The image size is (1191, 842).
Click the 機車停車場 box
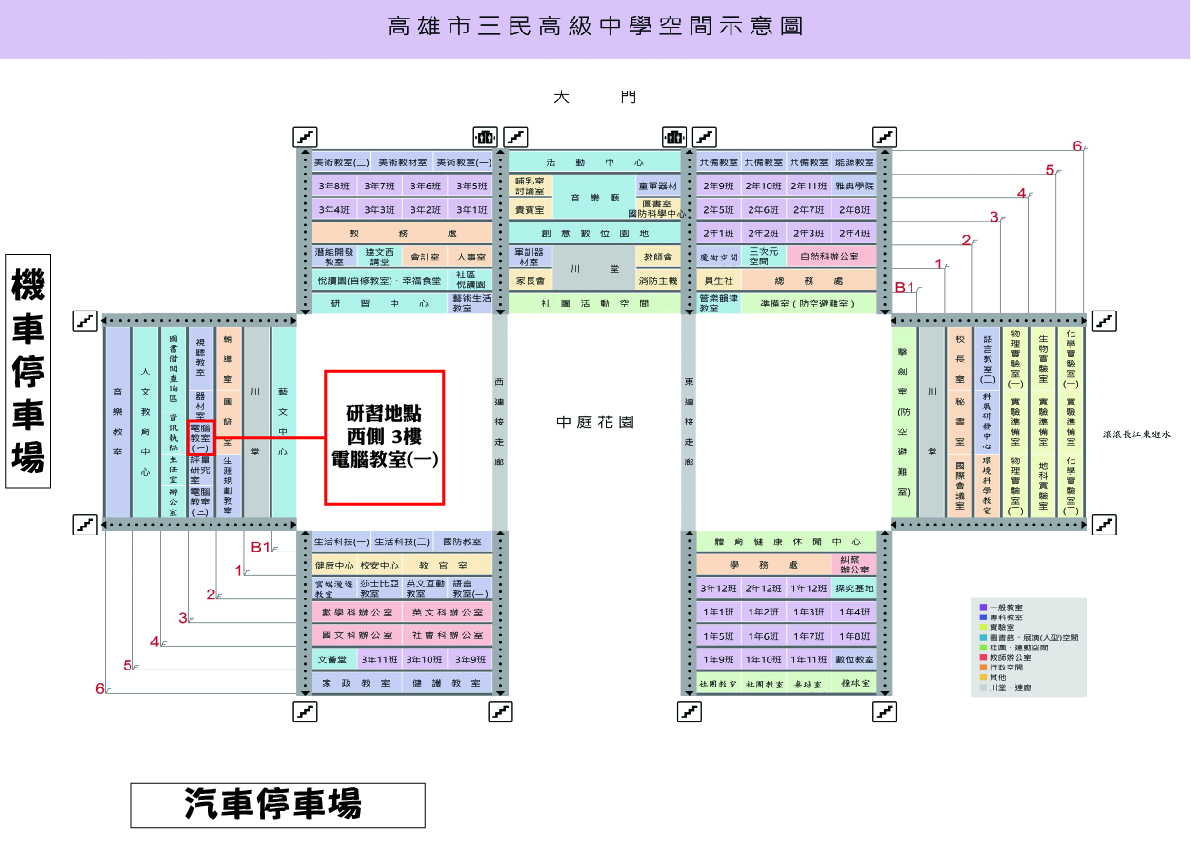[x=28, y=371]
